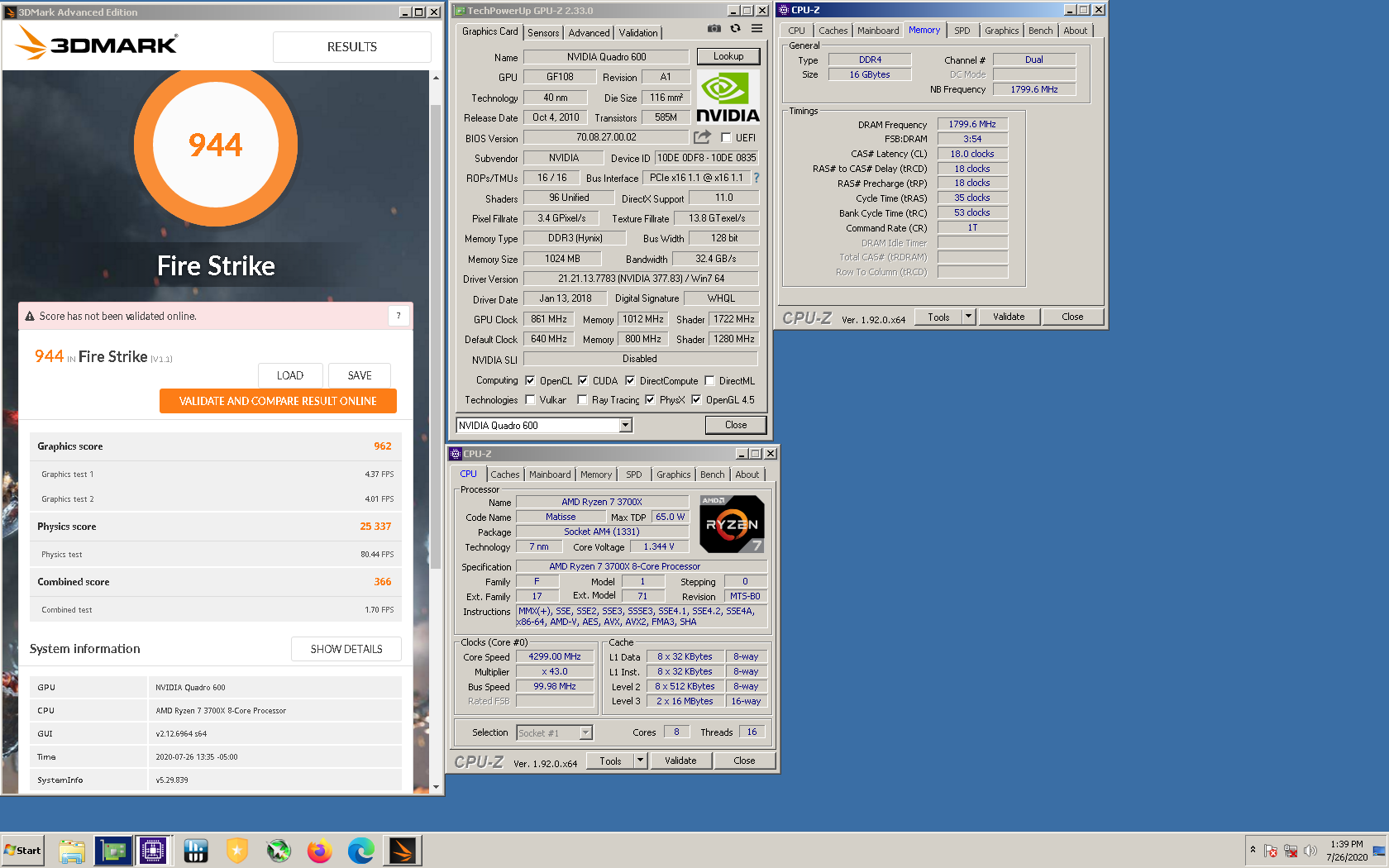Click the LOAD button in 3DMark

[289, 375]
